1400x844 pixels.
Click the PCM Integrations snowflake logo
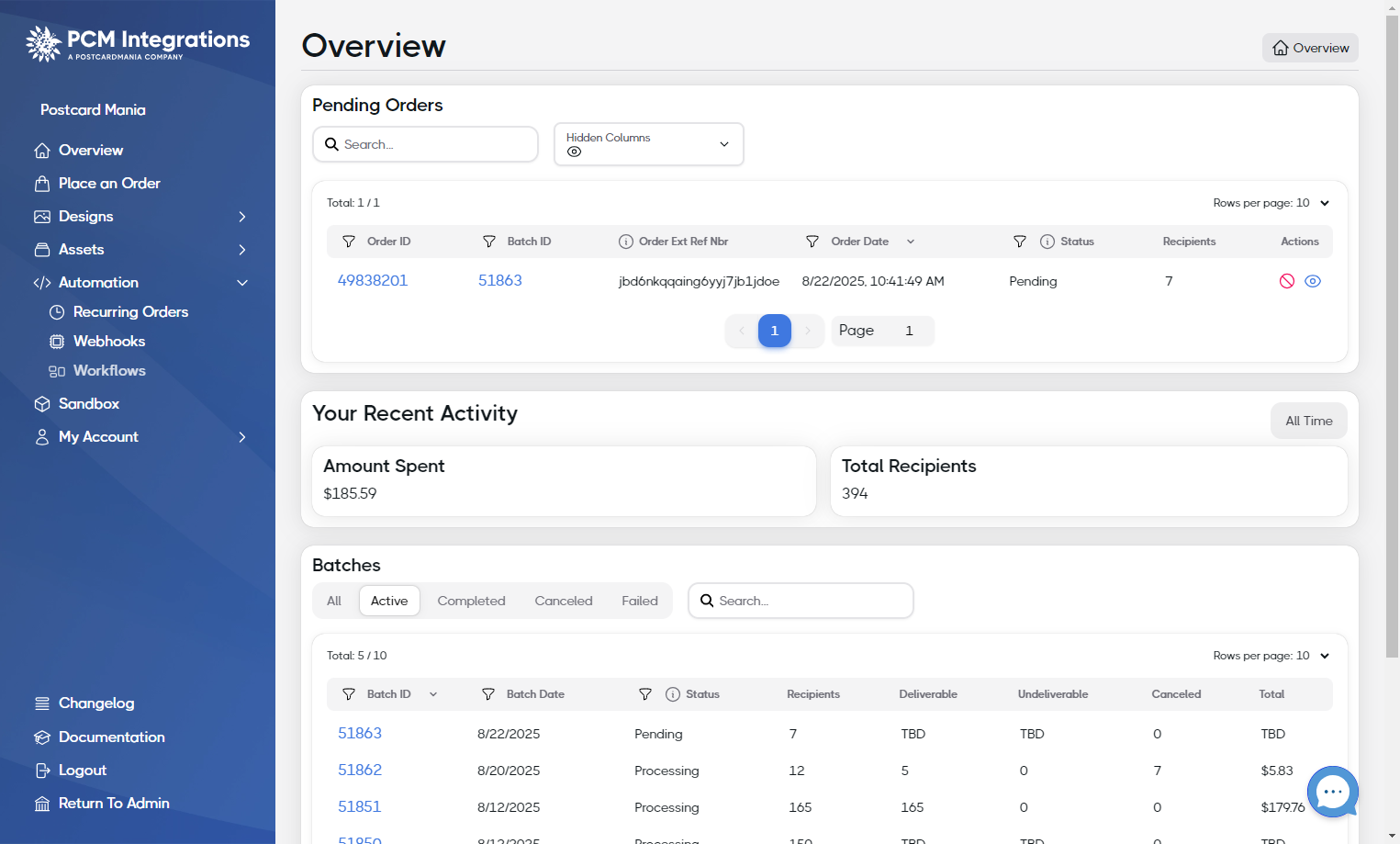point(43,43)
